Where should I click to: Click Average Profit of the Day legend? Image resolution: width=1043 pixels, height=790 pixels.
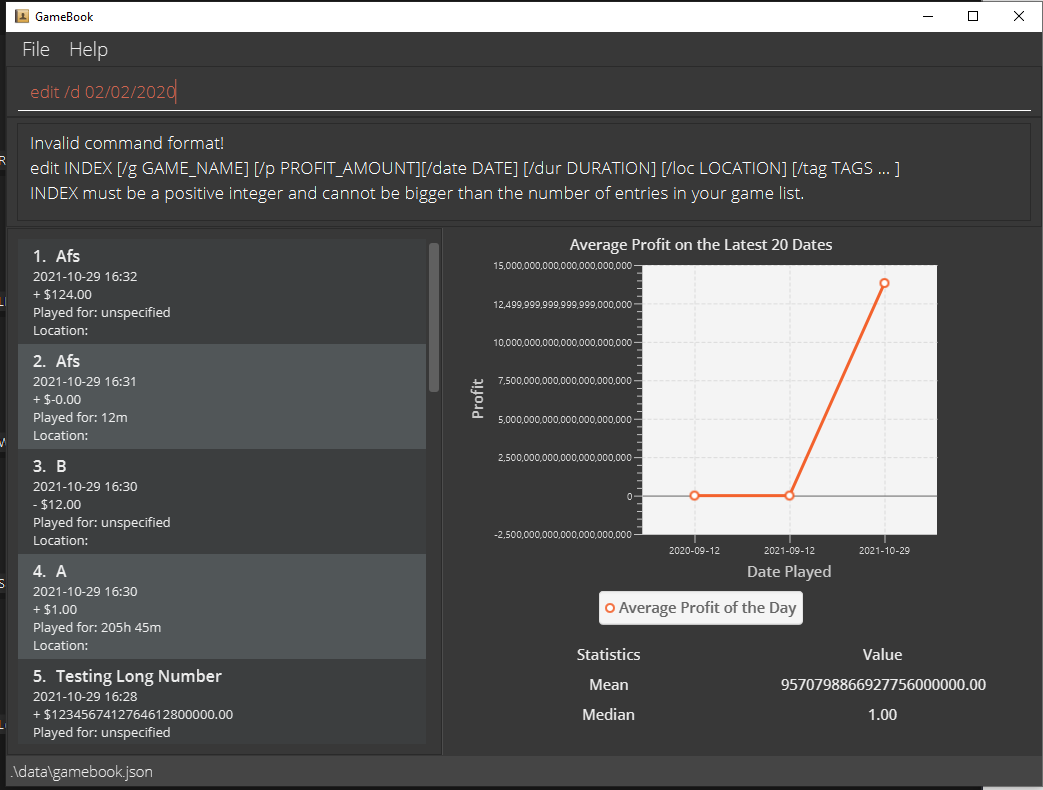point(700,608)
